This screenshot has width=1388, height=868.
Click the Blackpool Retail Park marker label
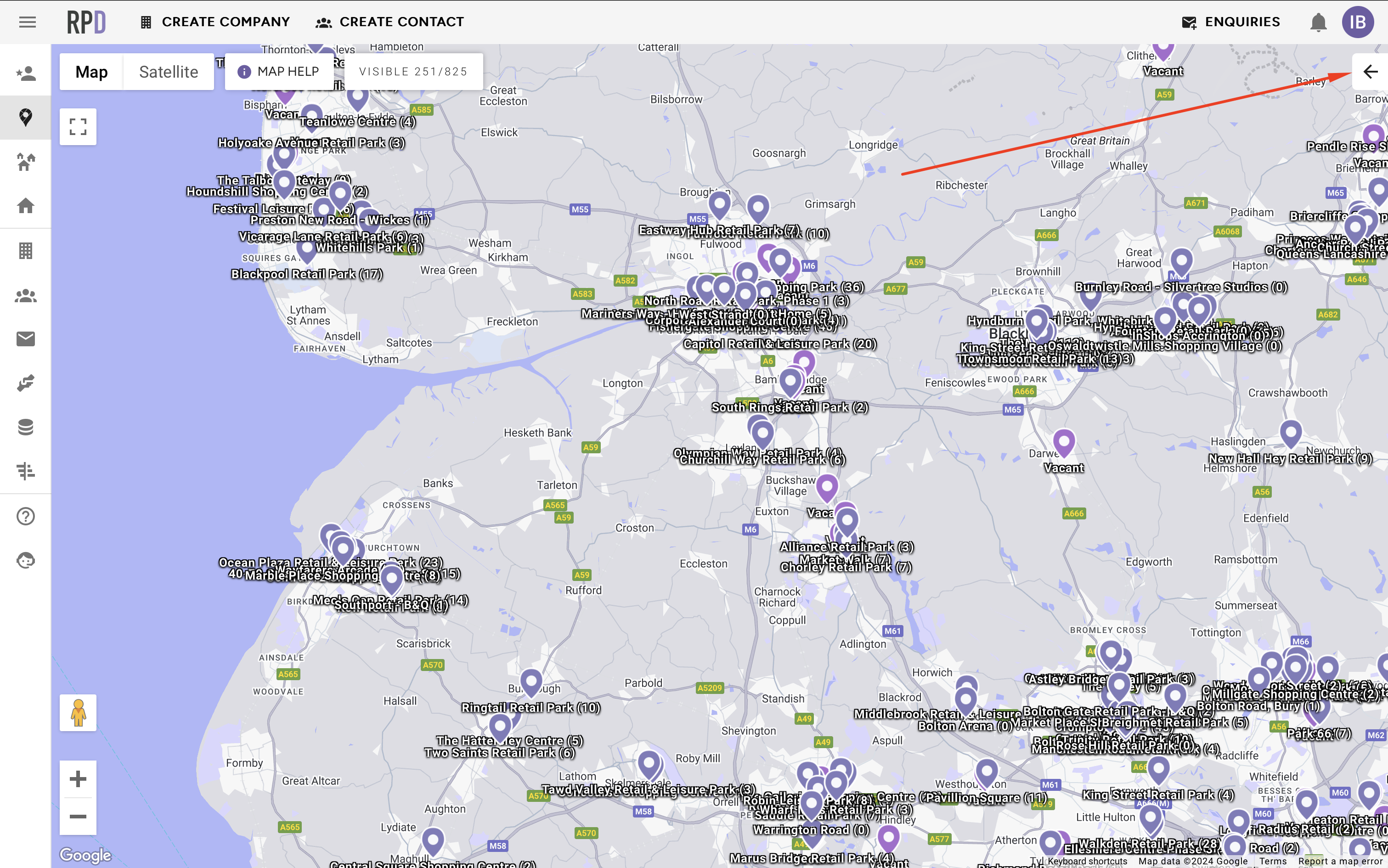click(306, 275)
